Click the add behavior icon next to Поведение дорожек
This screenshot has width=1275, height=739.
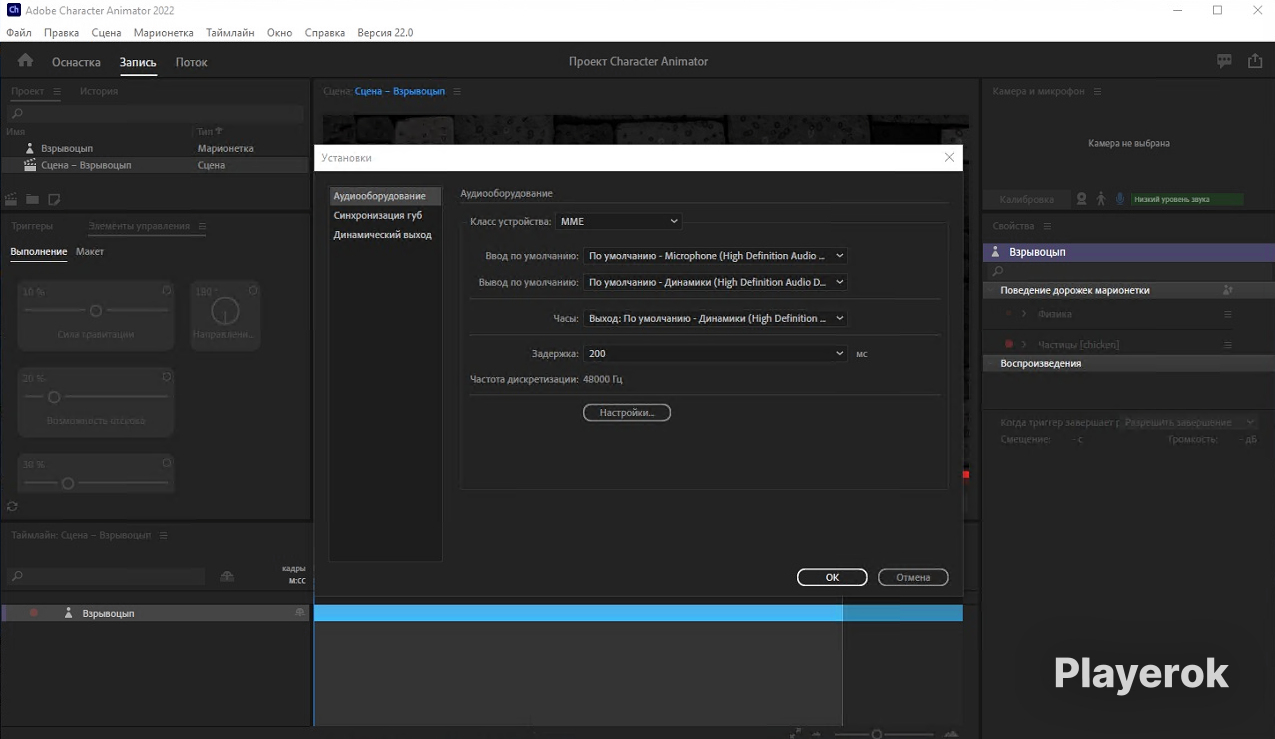coord(1227,290)
